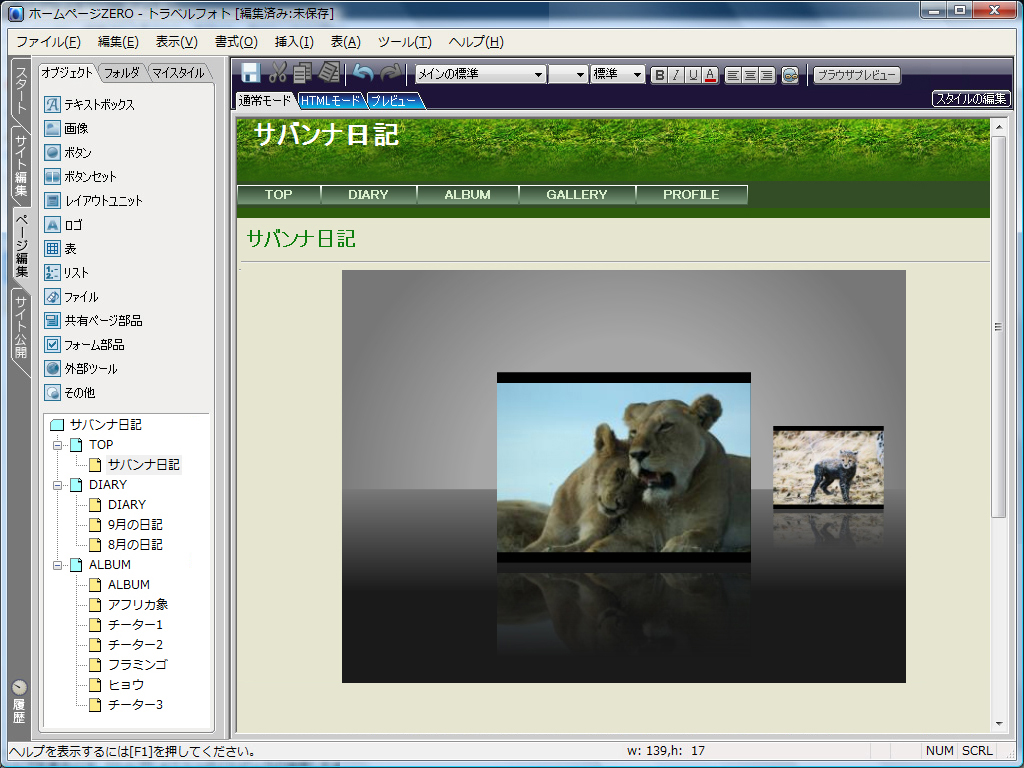The height and width of the screenshot is (768, 1024).
Task: Click 表 object icon
Action: 52,249
